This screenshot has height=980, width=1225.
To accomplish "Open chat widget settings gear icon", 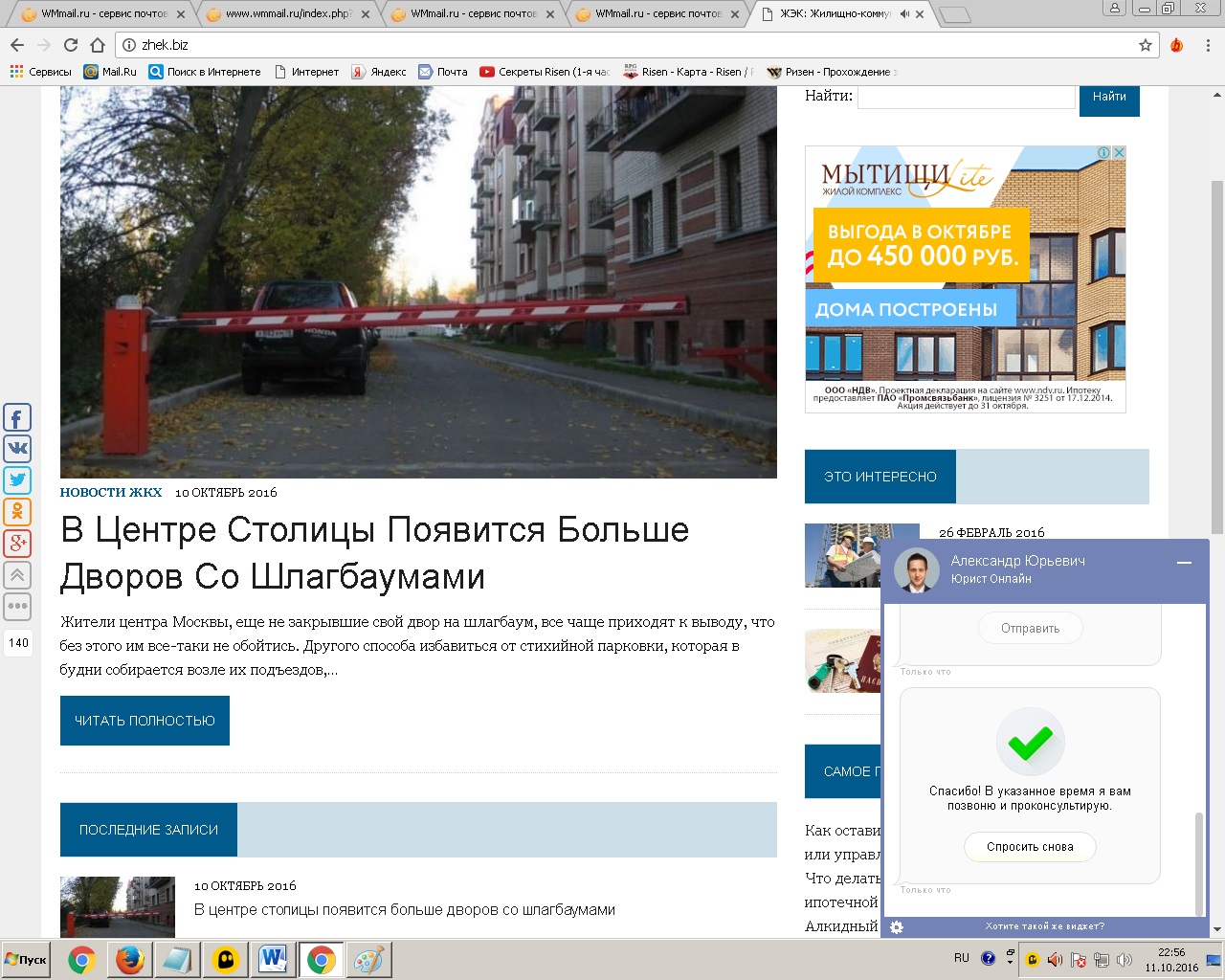I will [x=897, y=926].
